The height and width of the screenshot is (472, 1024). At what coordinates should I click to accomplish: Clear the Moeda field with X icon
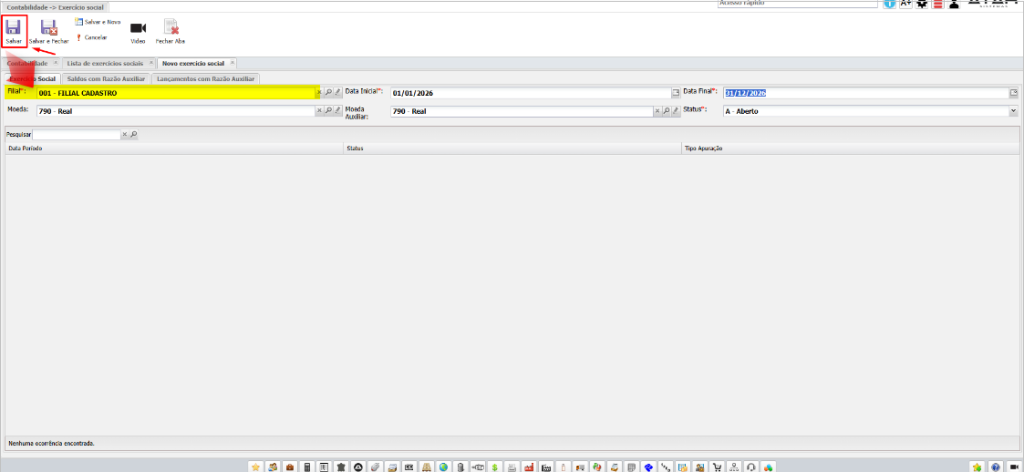319,111
